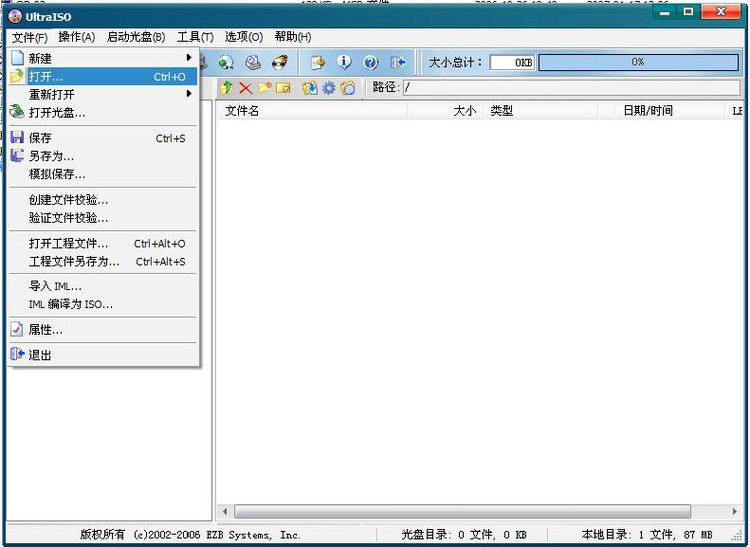Select 打开... in the file menu
Screen dimensions: 750x547
(102, 77)
